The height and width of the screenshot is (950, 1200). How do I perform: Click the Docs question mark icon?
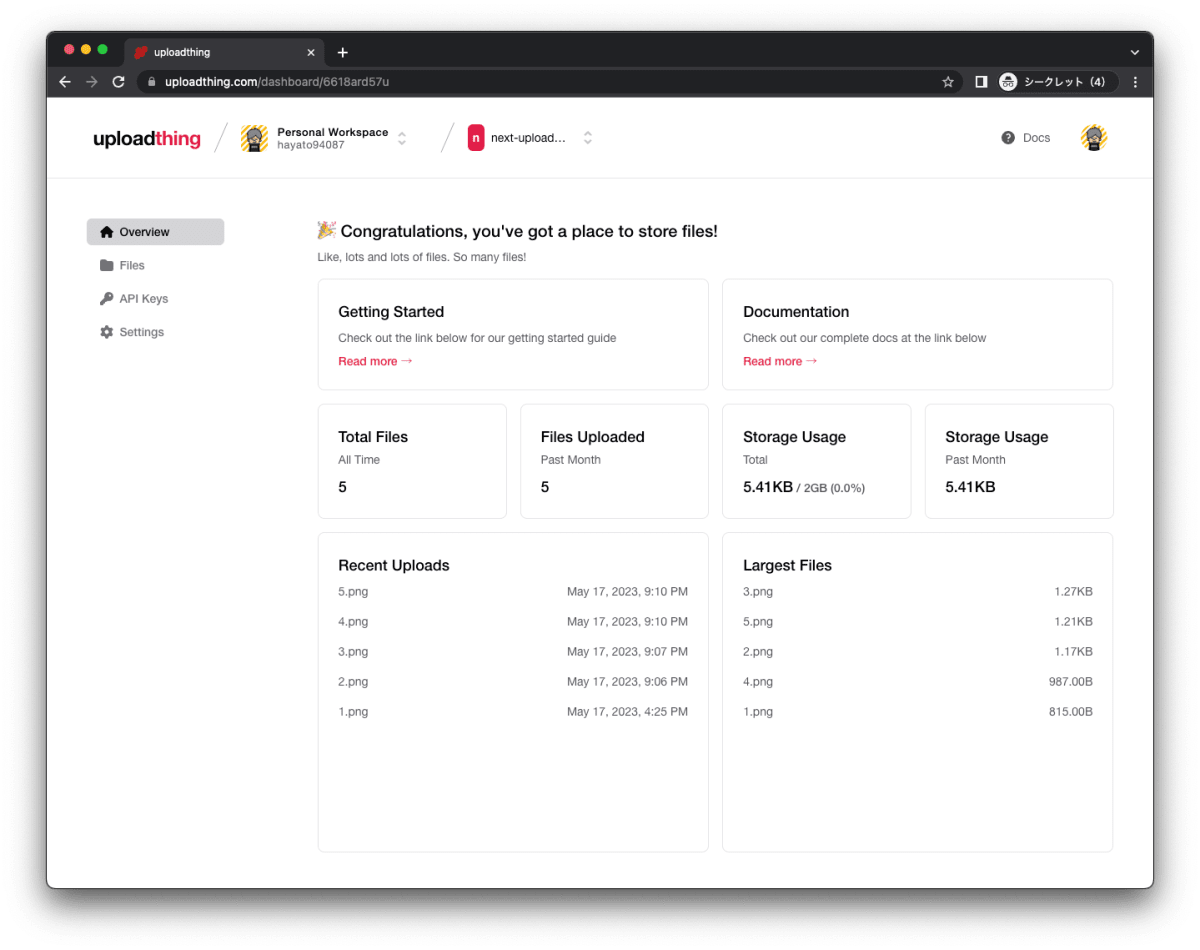1007,138
